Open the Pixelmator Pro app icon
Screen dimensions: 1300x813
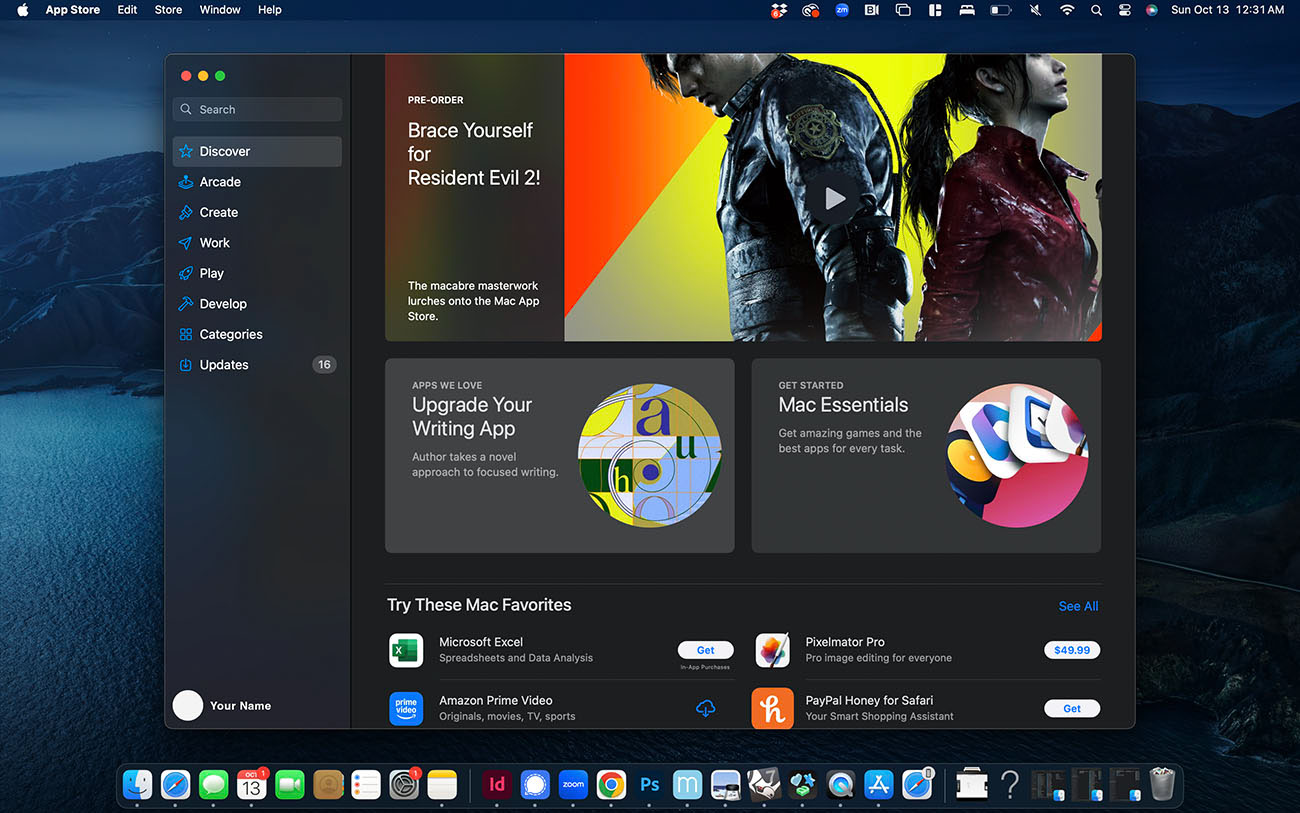click(x=772, y=650)
